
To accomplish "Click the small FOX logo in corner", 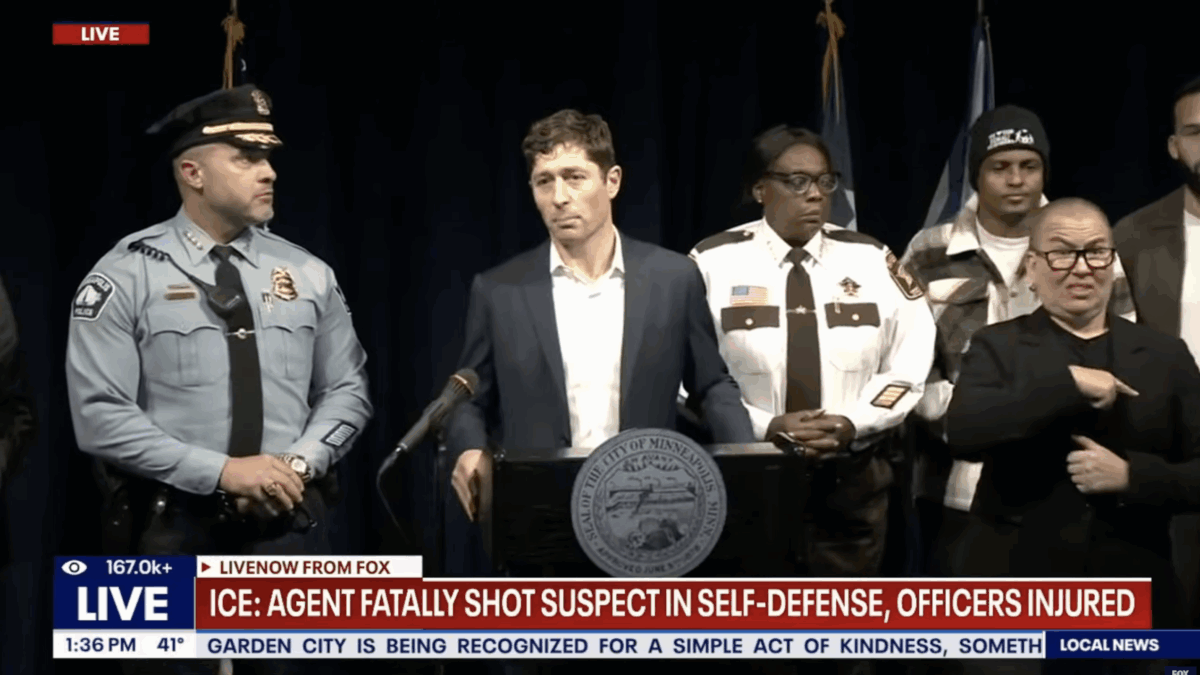I will click(x=1179, y=669).
